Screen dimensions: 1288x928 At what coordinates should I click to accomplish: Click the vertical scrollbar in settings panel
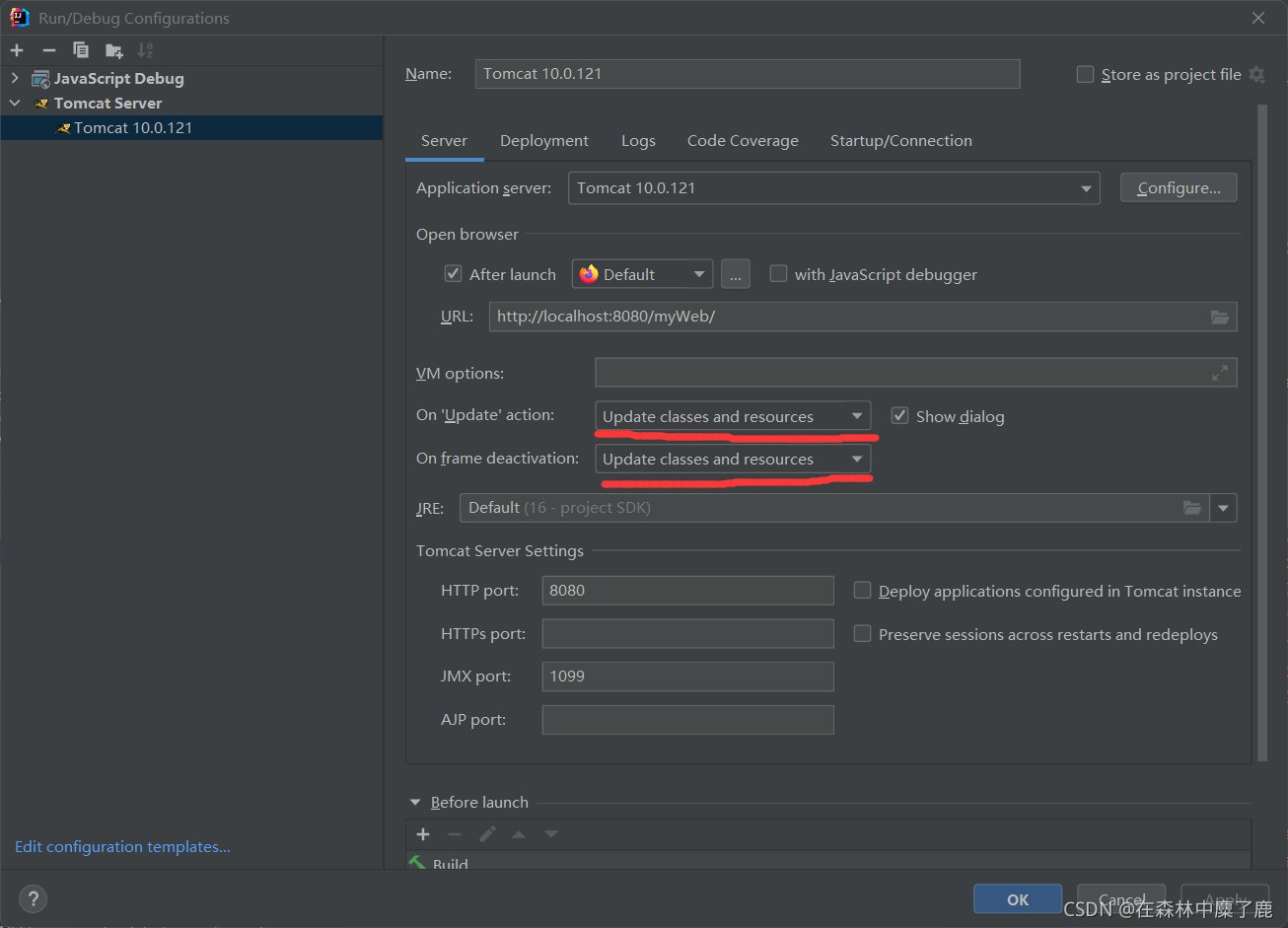point(1262,433)
